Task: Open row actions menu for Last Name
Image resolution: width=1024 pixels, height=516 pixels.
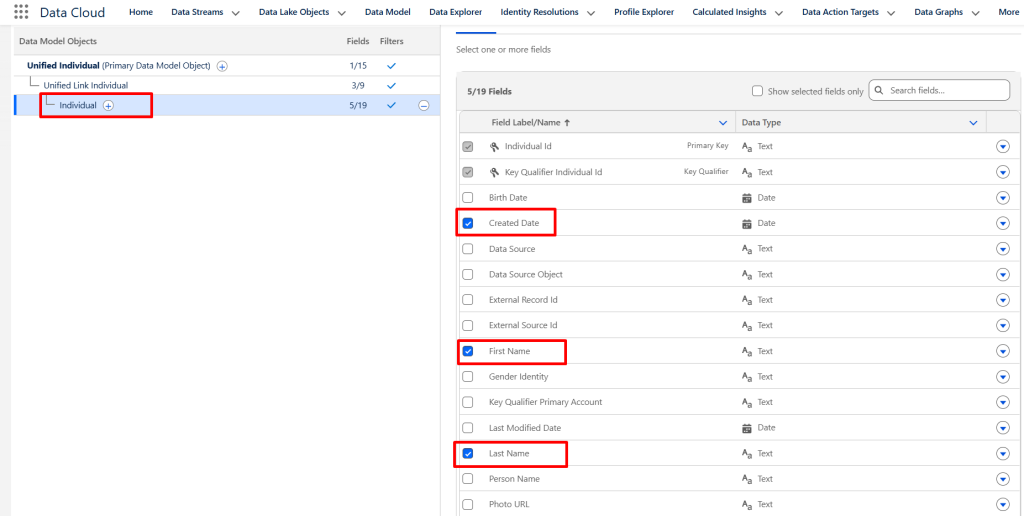Action: coord(1004,454)
